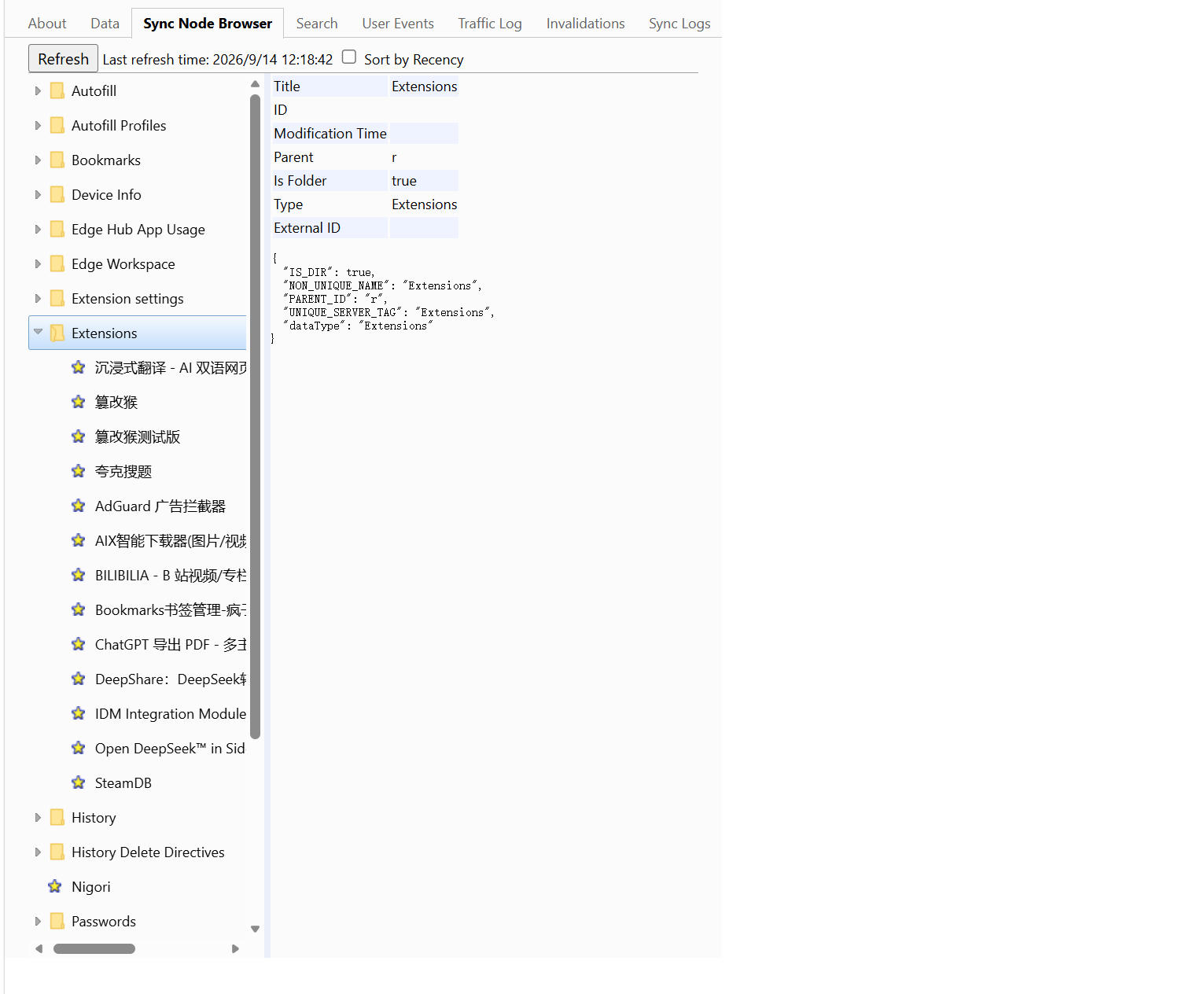This screenshot has height=994, width=1204.
Task: Click the folder icon beside History Delete Directives
Action: [x=57, y=852]
